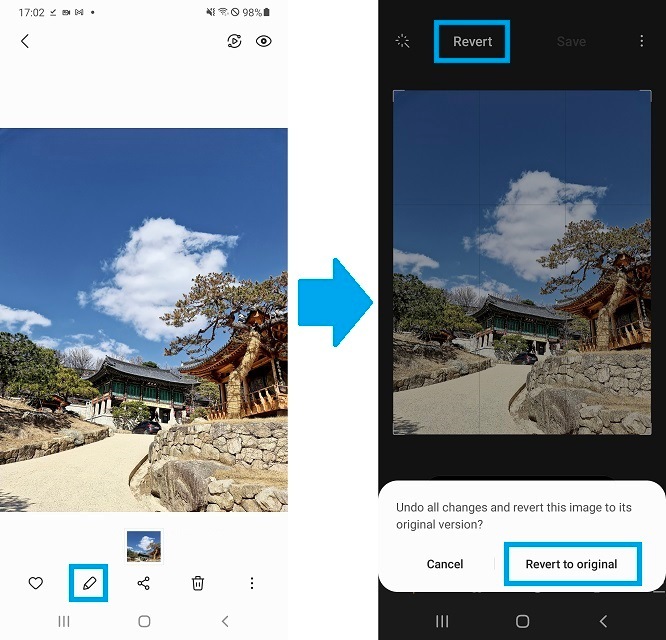Viewport: 666px width, 640px height.
Task: Share the photo using share icon
Action: point(144,583)
